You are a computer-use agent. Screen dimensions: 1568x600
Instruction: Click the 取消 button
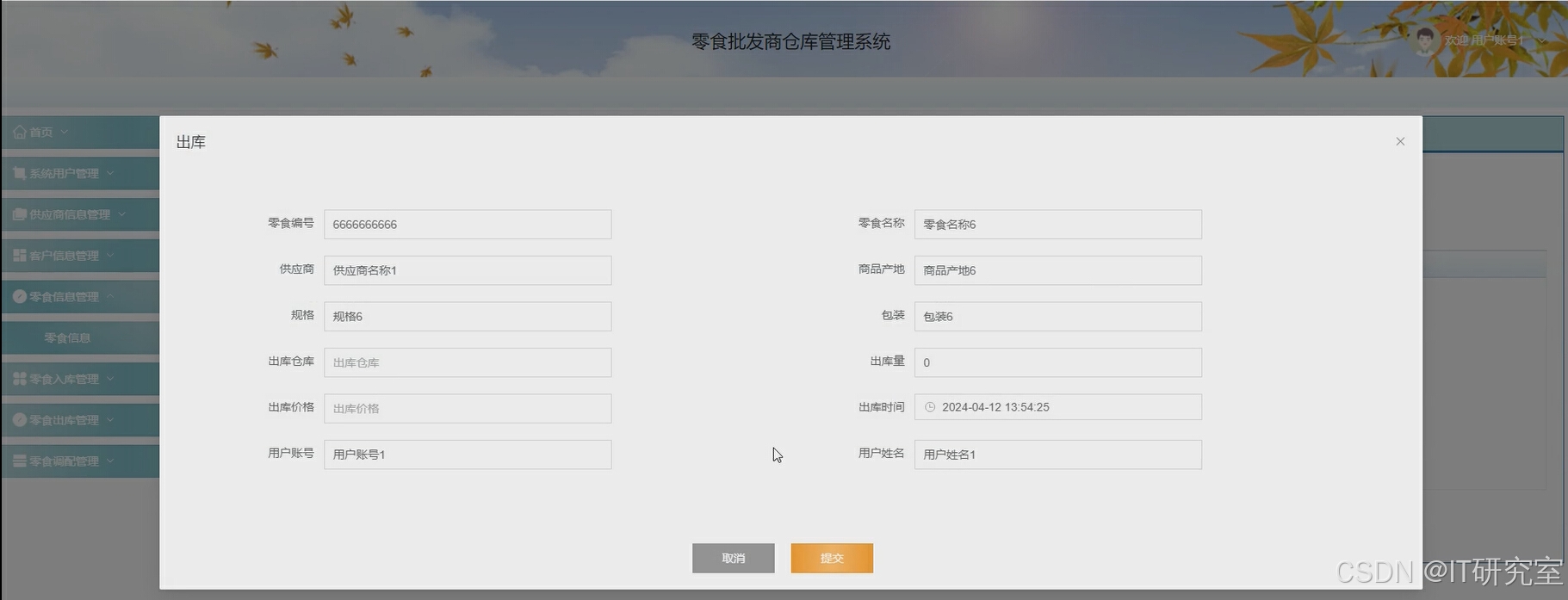click(x=734, y=558)
